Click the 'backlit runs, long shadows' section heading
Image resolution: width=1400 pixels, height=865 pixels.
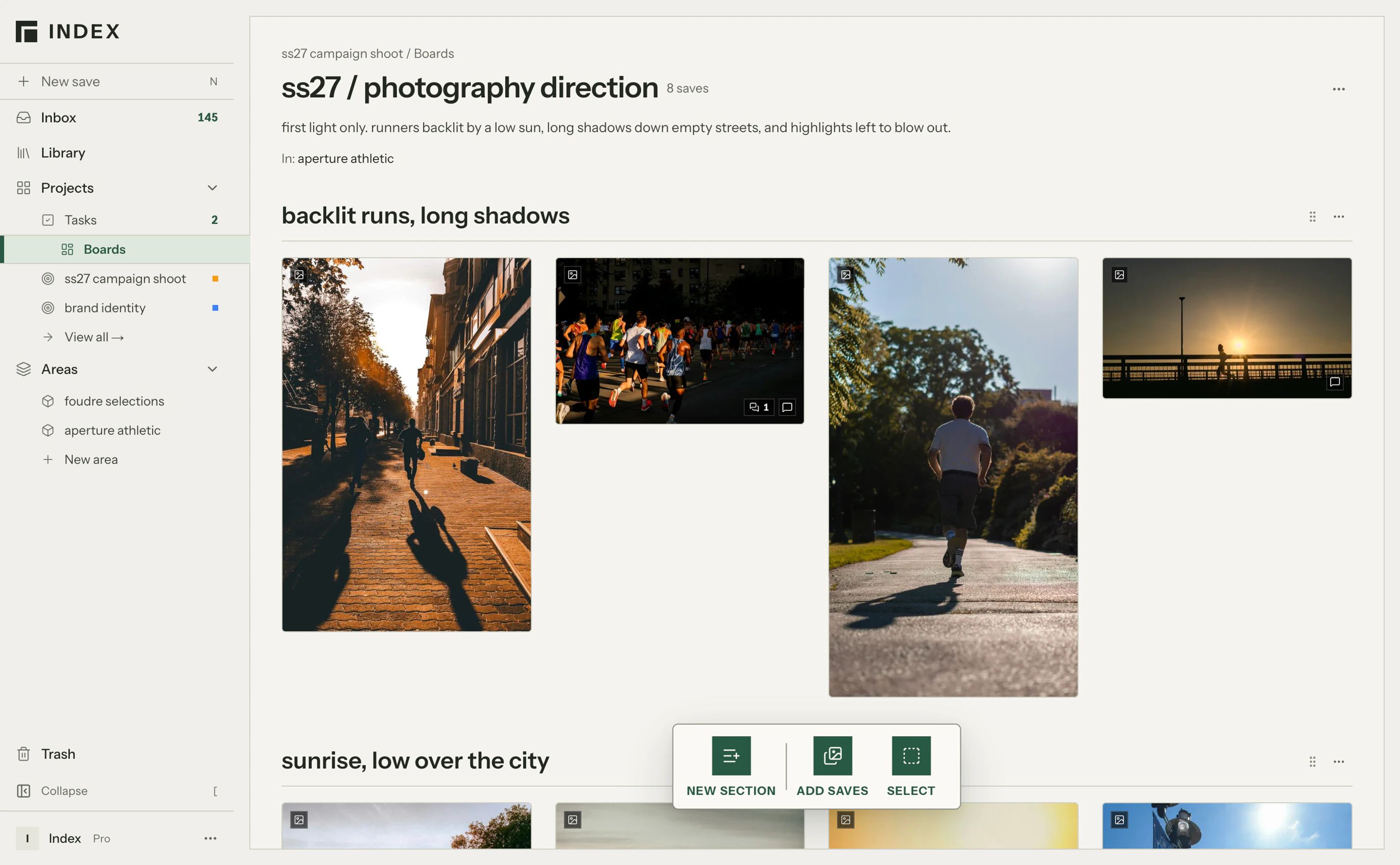[426, 216]
